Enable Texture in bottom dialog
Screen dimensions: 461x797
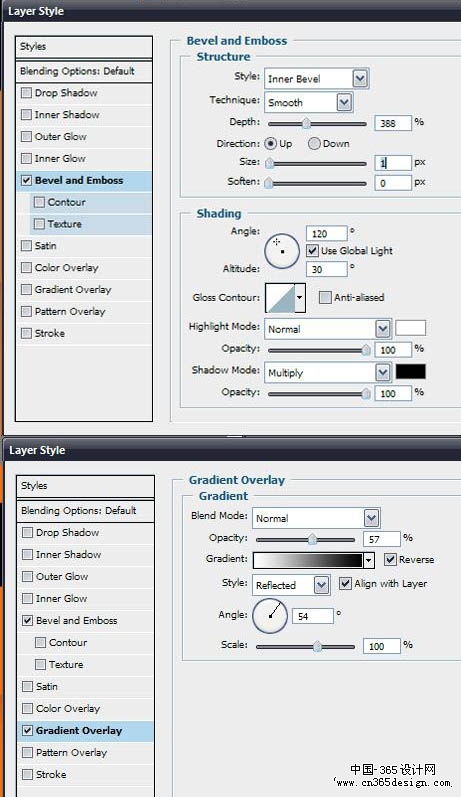pyautogui.click(x=40, y=664)
